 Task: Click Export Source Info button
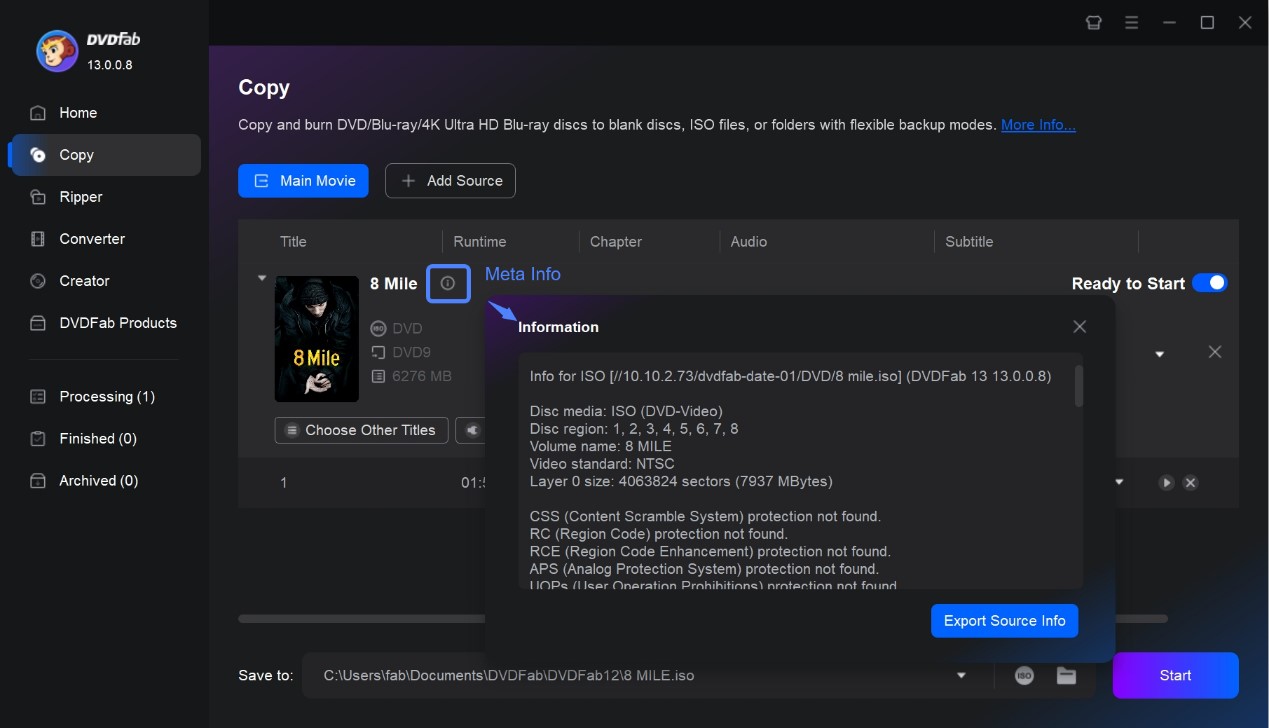coord(1004,620)
